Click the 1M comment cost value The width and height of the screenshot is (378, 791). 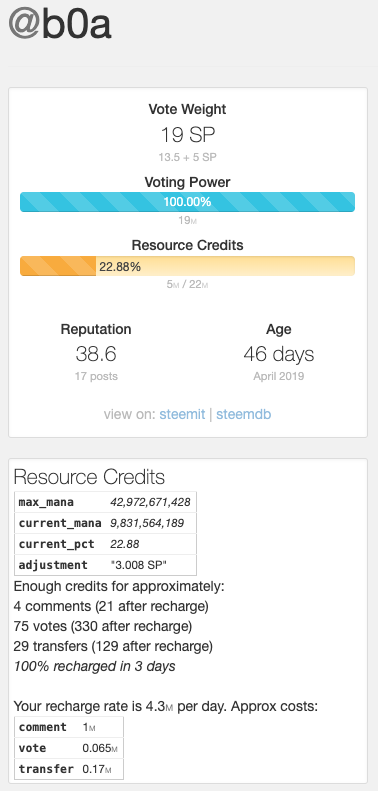point(89,727)
